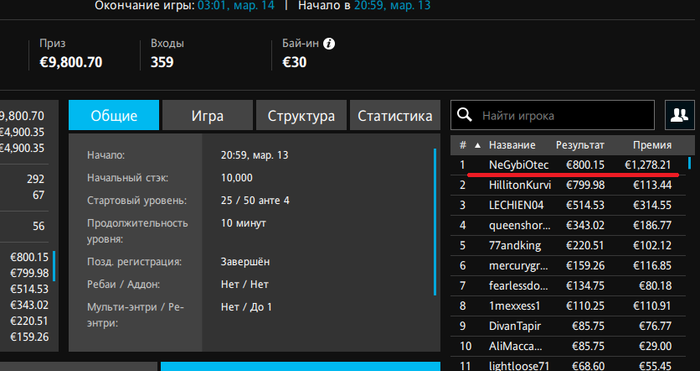Click the details panel blue scrollbar
The width and height of the screenshot is (700, 371).
coord(435,222)
